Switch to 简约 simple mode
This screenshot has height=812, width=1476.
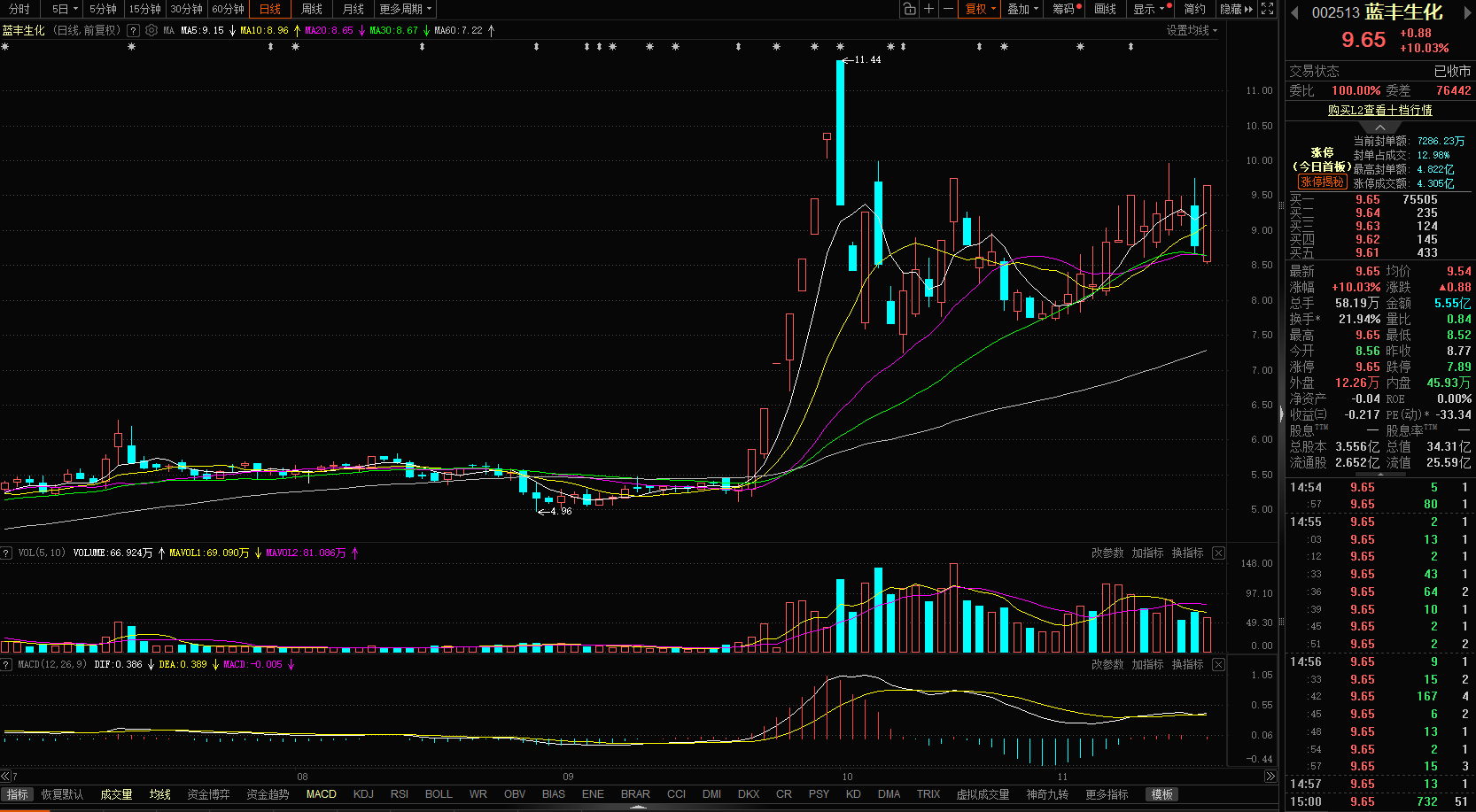(x=1195, y=9)
